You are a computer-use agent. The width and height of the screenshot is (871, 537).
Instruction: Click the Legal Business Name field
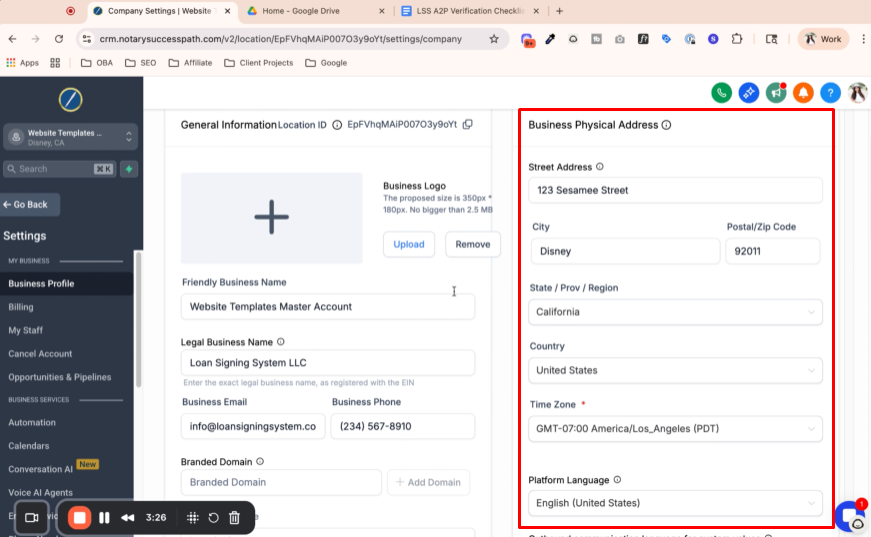(328, 363)
